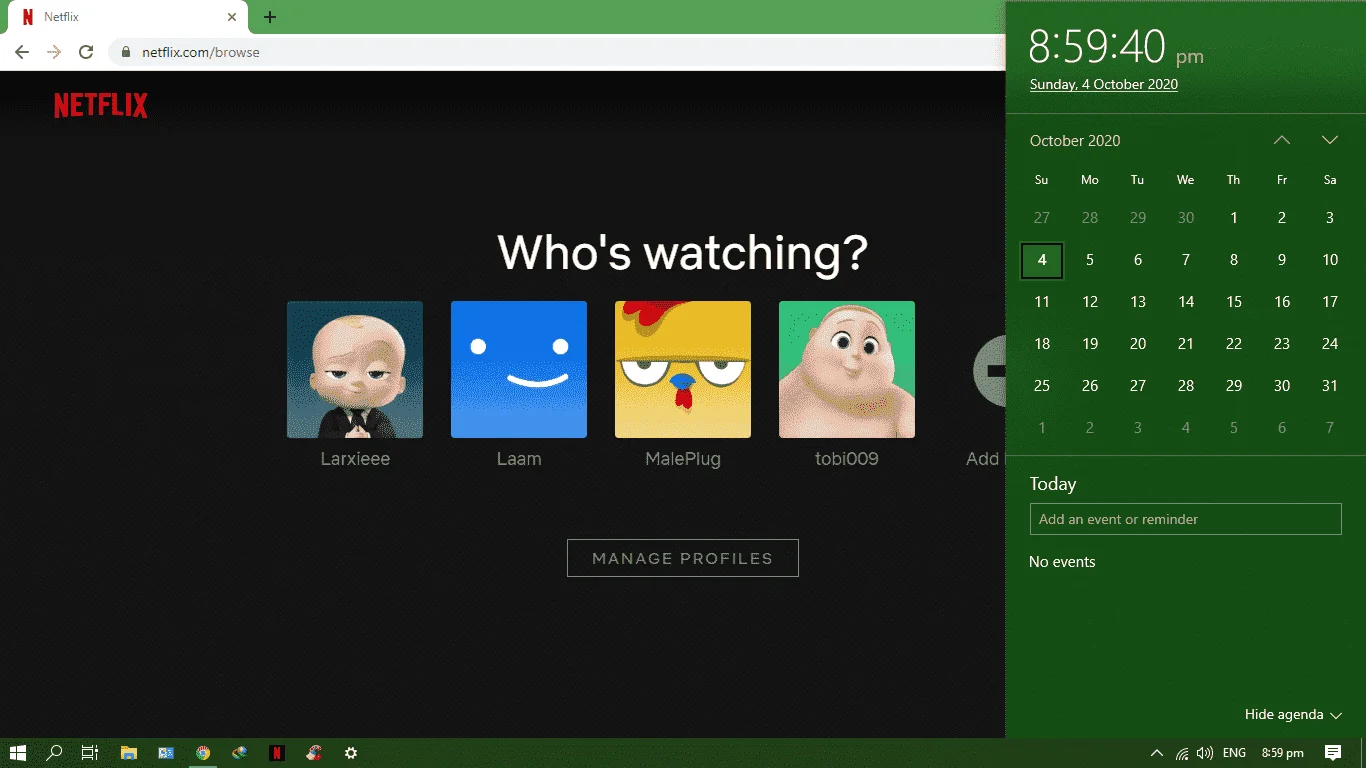Screen dimensions: 1366x768
Task: Go to next month in calendar
Action: 1330,140
